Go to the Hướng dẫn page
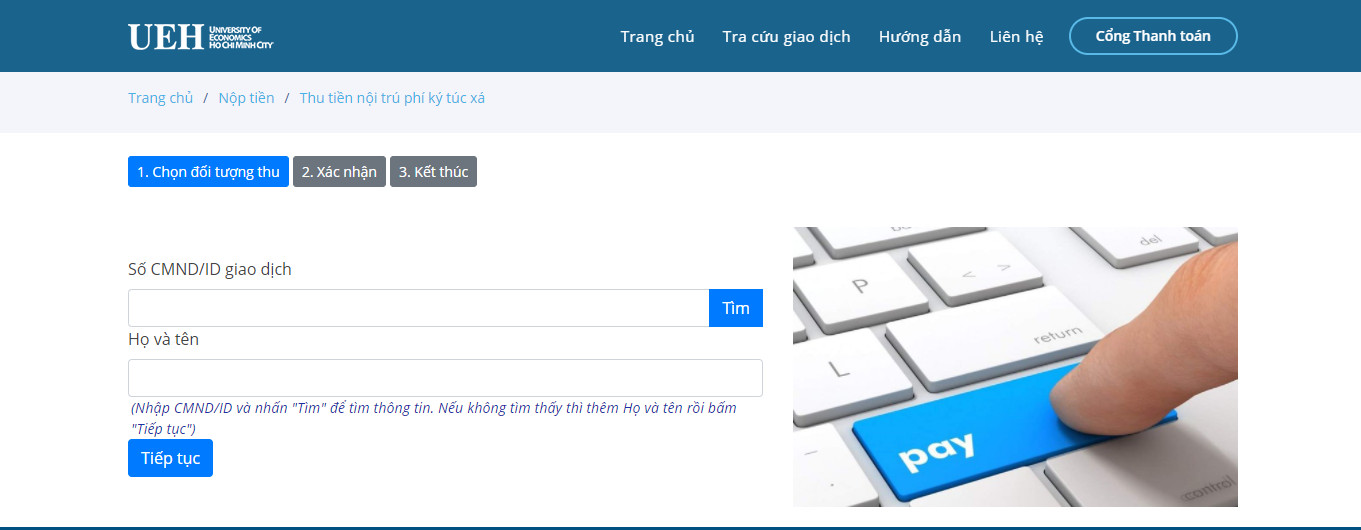Screen dimensions: 1361x530 [x=920, y=37]
